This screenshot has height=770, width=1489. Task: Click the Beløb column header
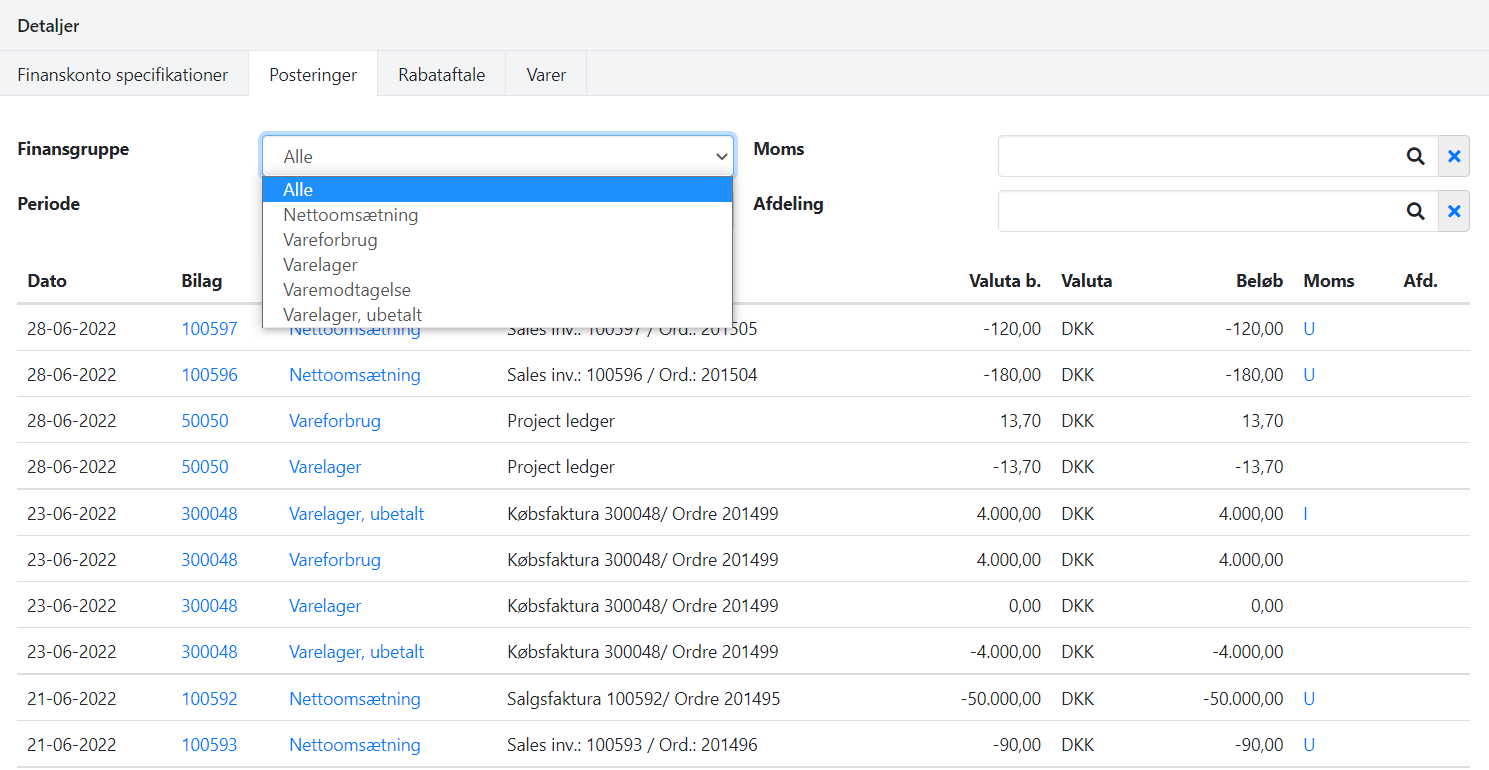pos(1260,281)
